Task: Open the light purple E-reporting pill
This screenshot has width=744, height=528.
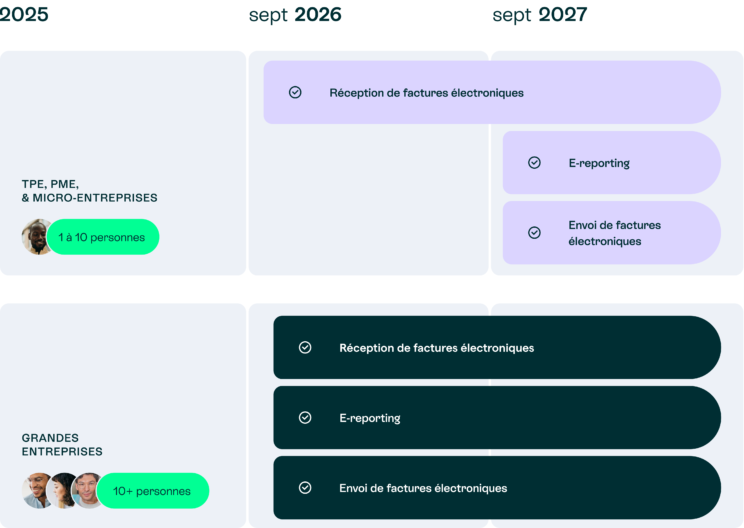Action: point(612,162)
